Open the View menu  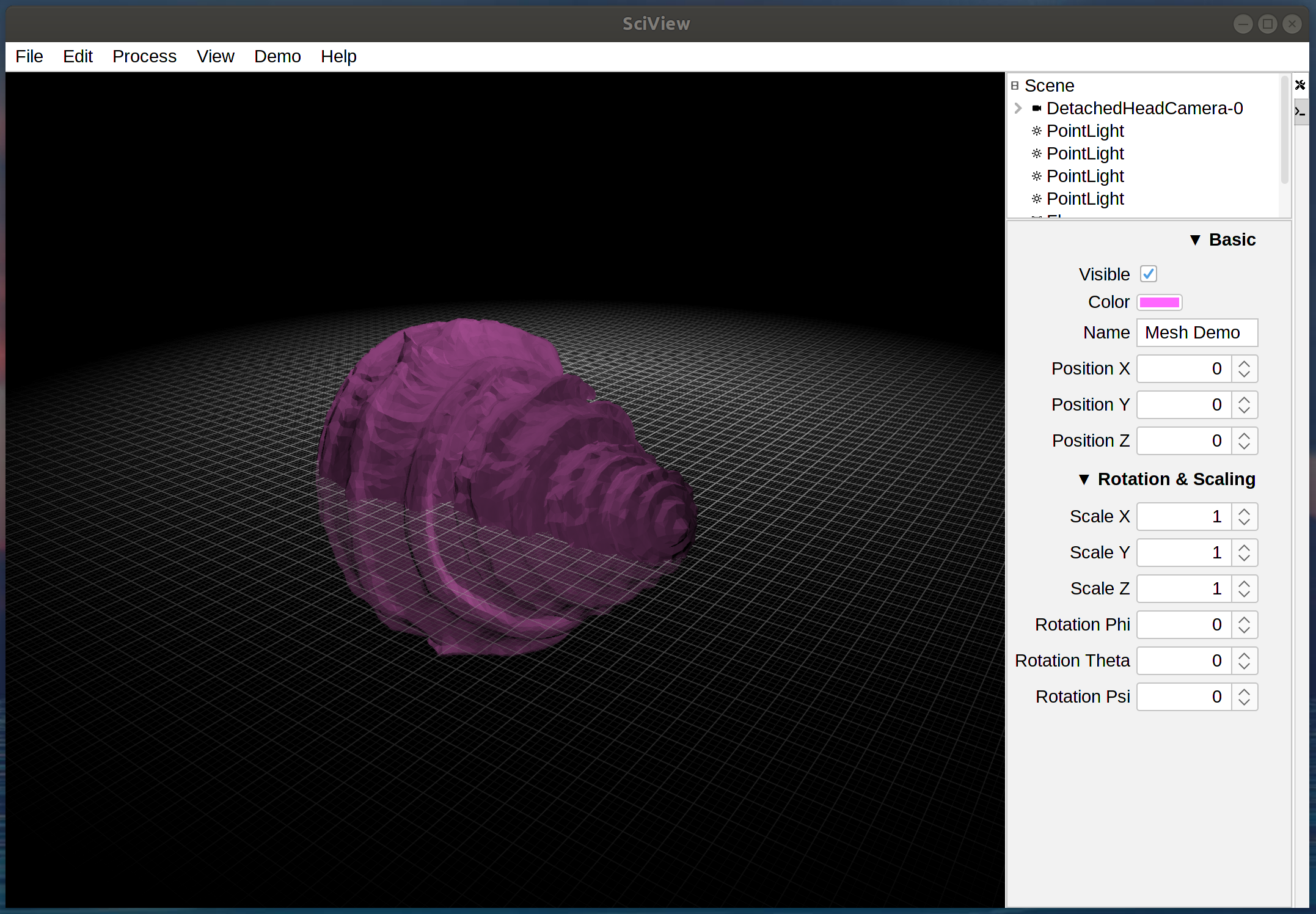[x=215, y=56]
